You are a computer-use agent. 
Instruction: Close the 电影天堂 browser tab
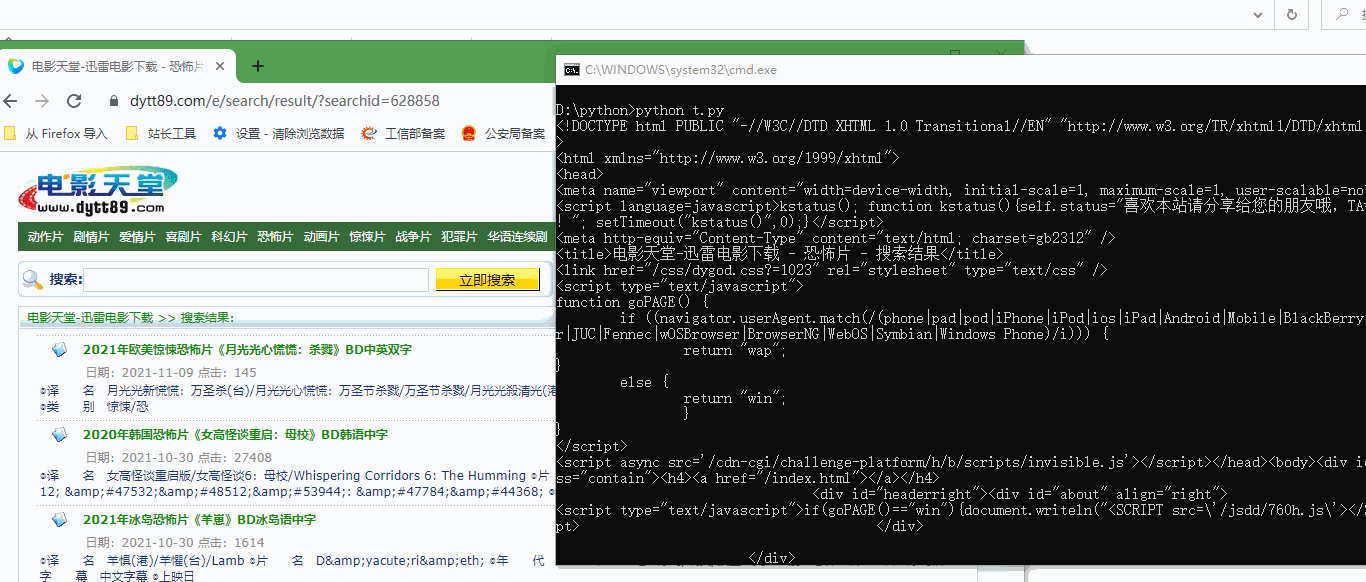point(219,66)
